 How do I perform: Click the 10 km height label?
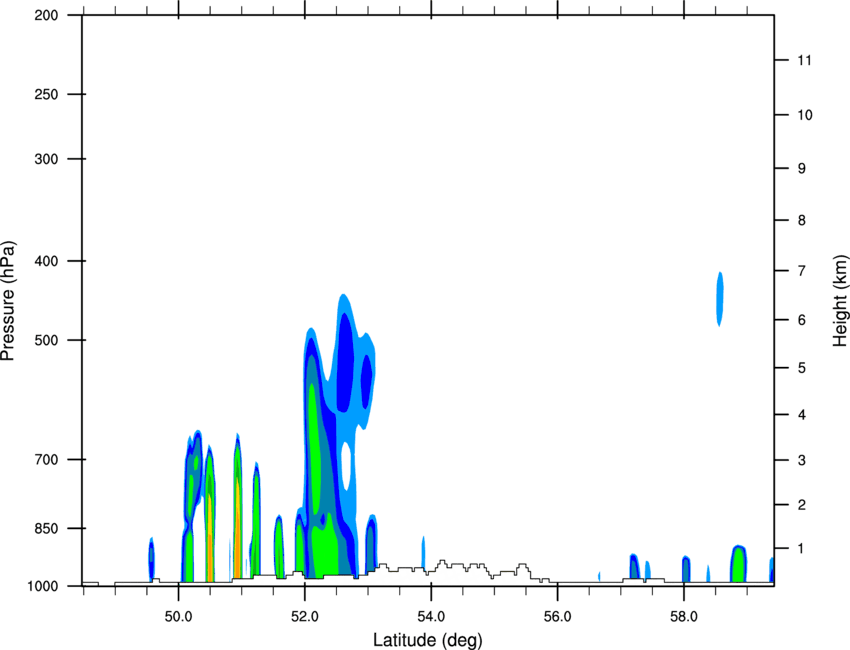tap(805, 115)
